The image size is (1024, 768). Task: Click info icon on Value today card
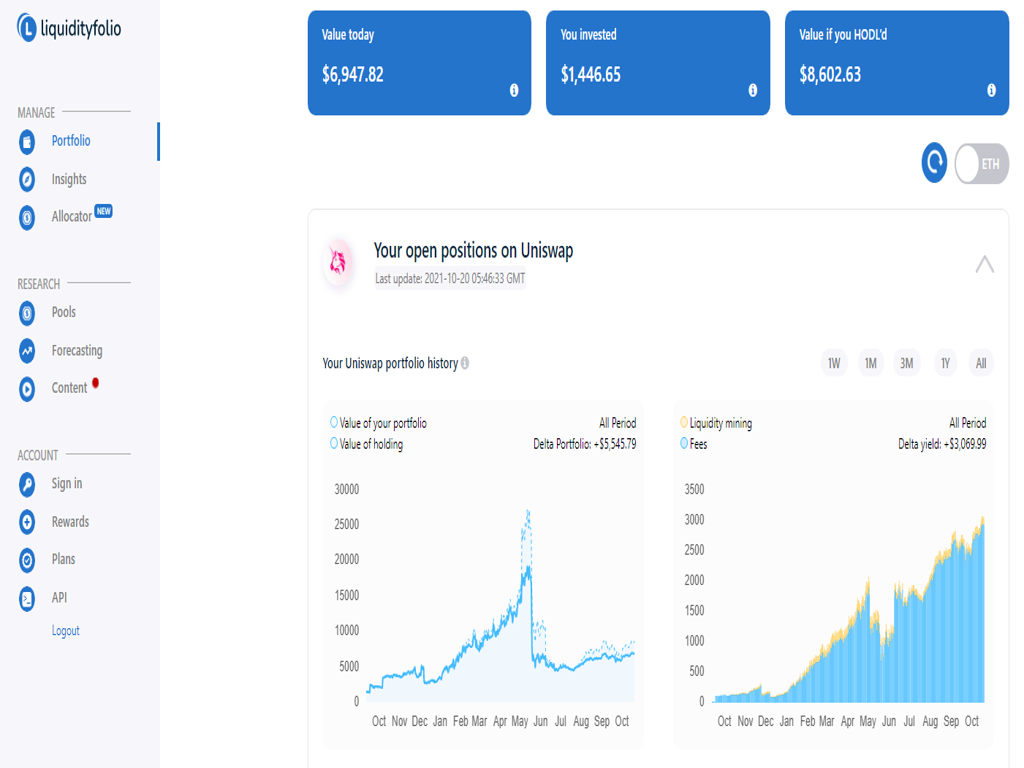tap(514, 90)
